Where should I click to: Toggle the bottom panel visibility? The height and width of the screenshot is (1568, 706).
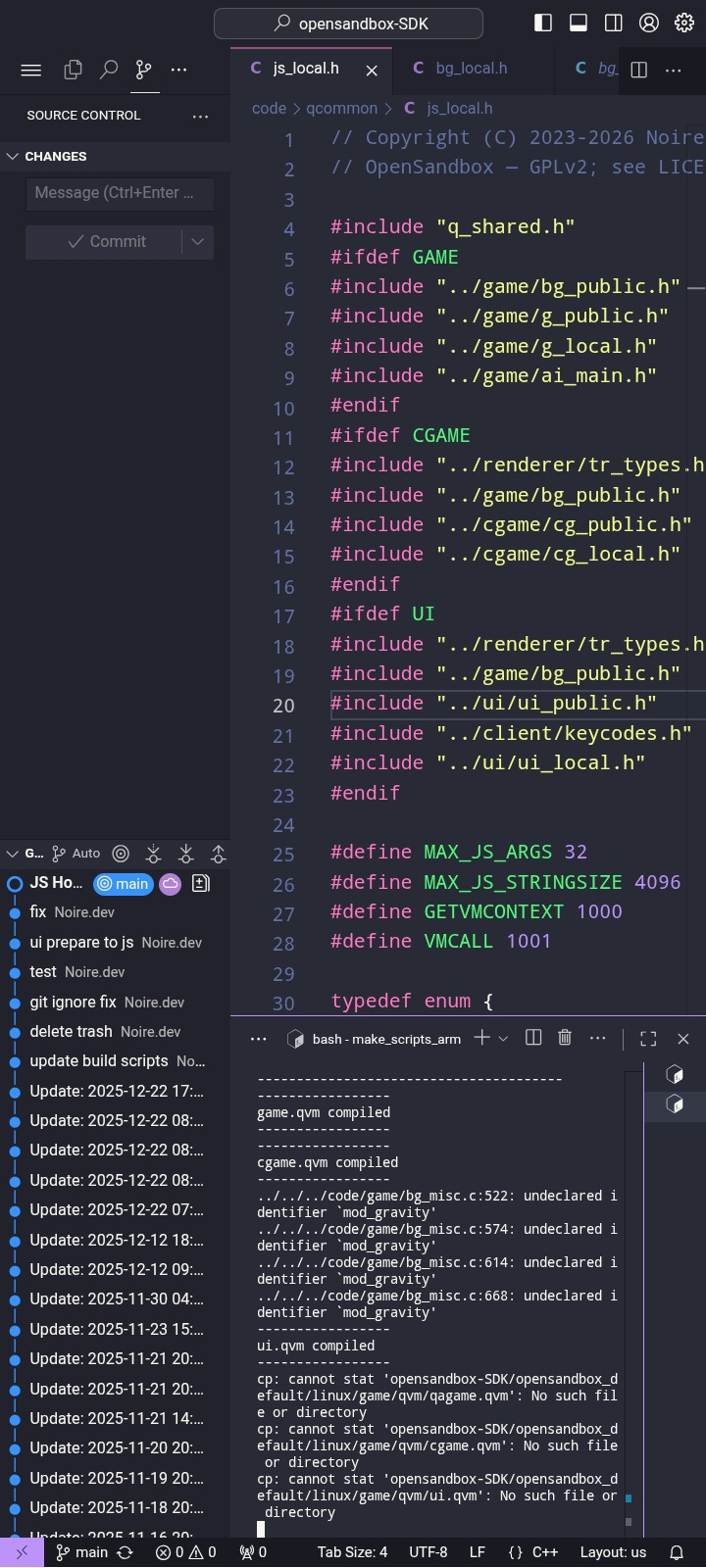[x=578, y=23]
